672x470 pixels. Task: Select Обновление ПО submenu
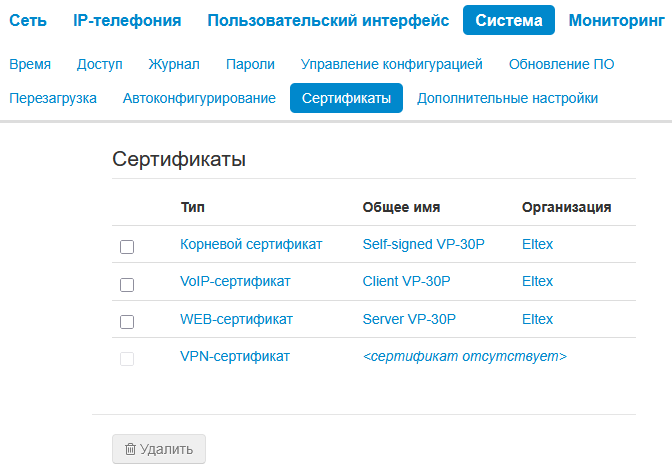pyautogui.click(x=561, y=64)
